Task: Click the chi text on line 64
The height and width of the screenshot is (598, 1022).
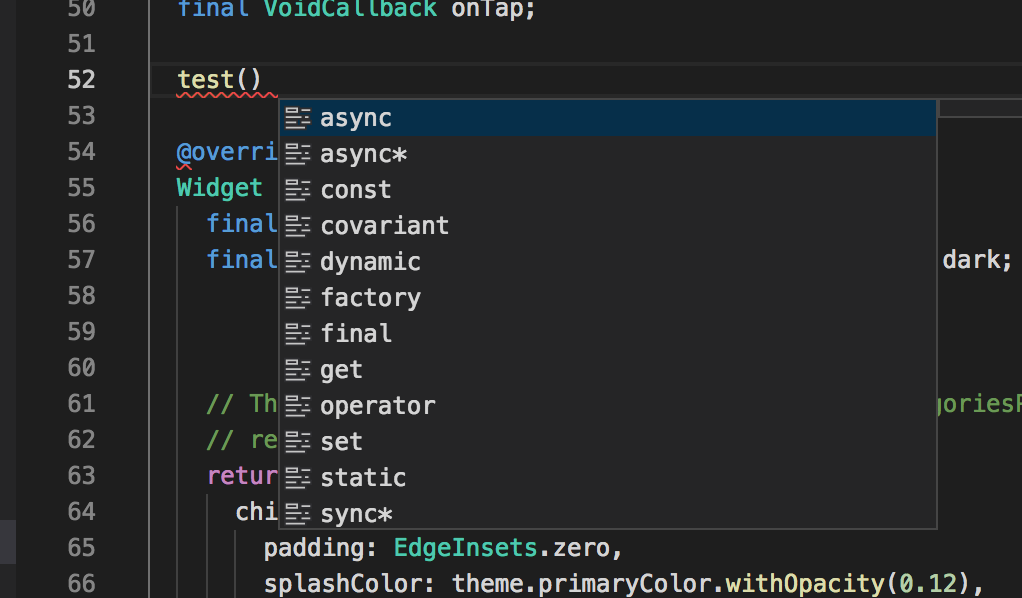Action: 257,512
